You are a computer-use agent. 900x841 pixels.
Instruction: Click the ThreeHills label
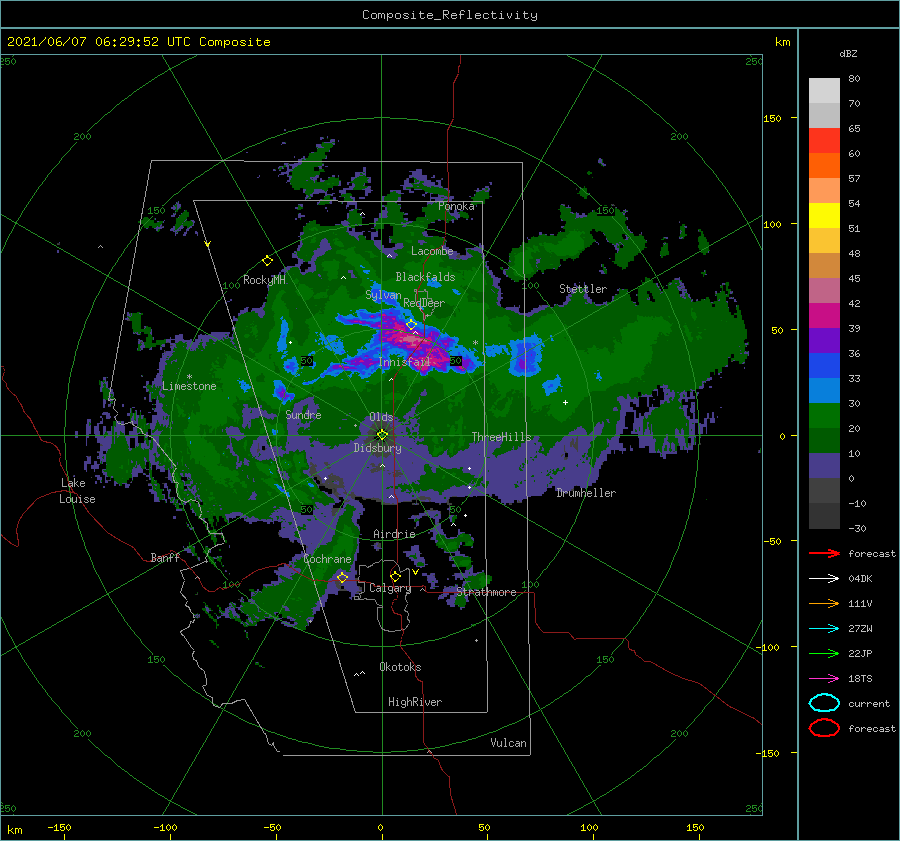pos(501,437)
